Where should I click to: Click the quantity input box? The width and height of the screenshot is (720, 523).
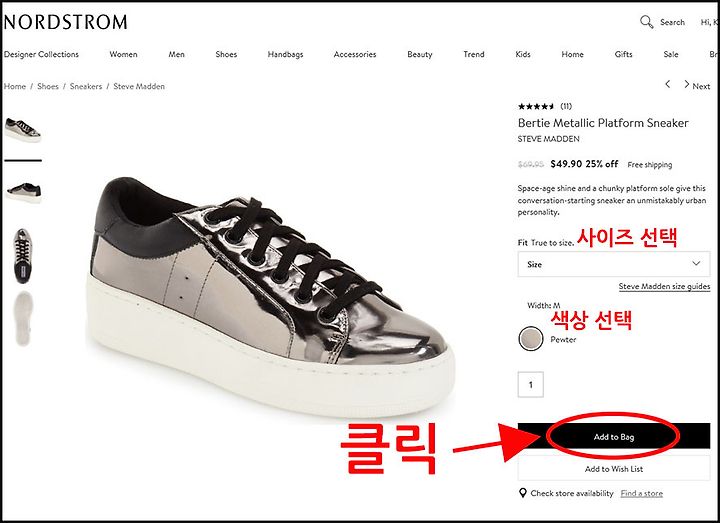(x=530, y=384)
